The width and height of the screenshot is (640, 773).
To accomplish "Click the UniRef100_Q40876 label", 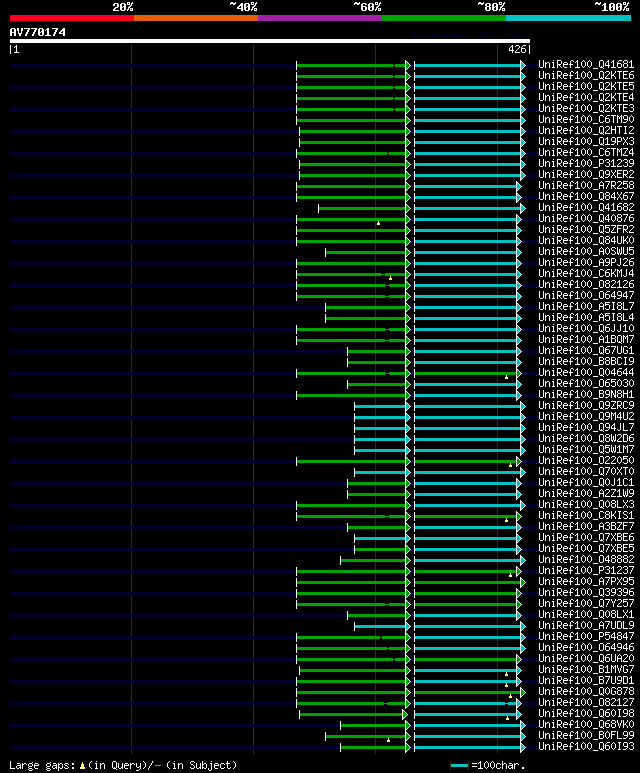I will (x=586, y=218).
